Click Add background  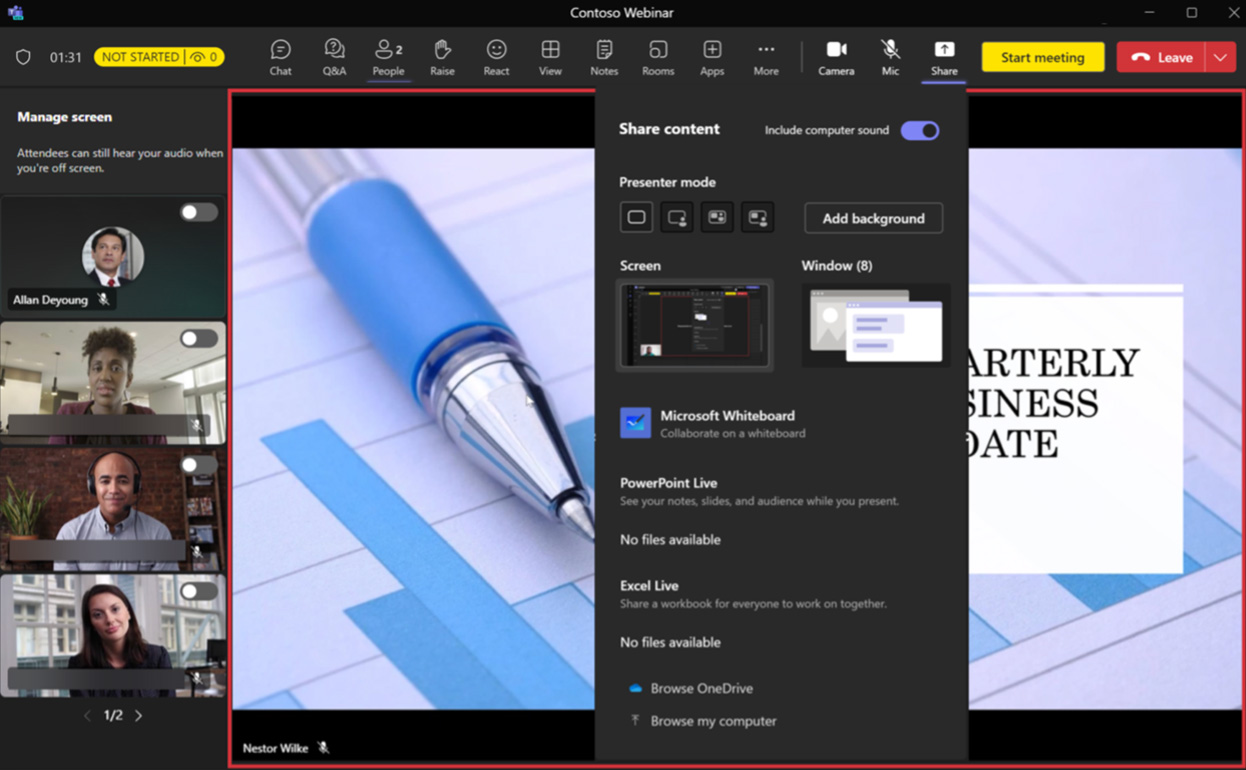[873, 218]
